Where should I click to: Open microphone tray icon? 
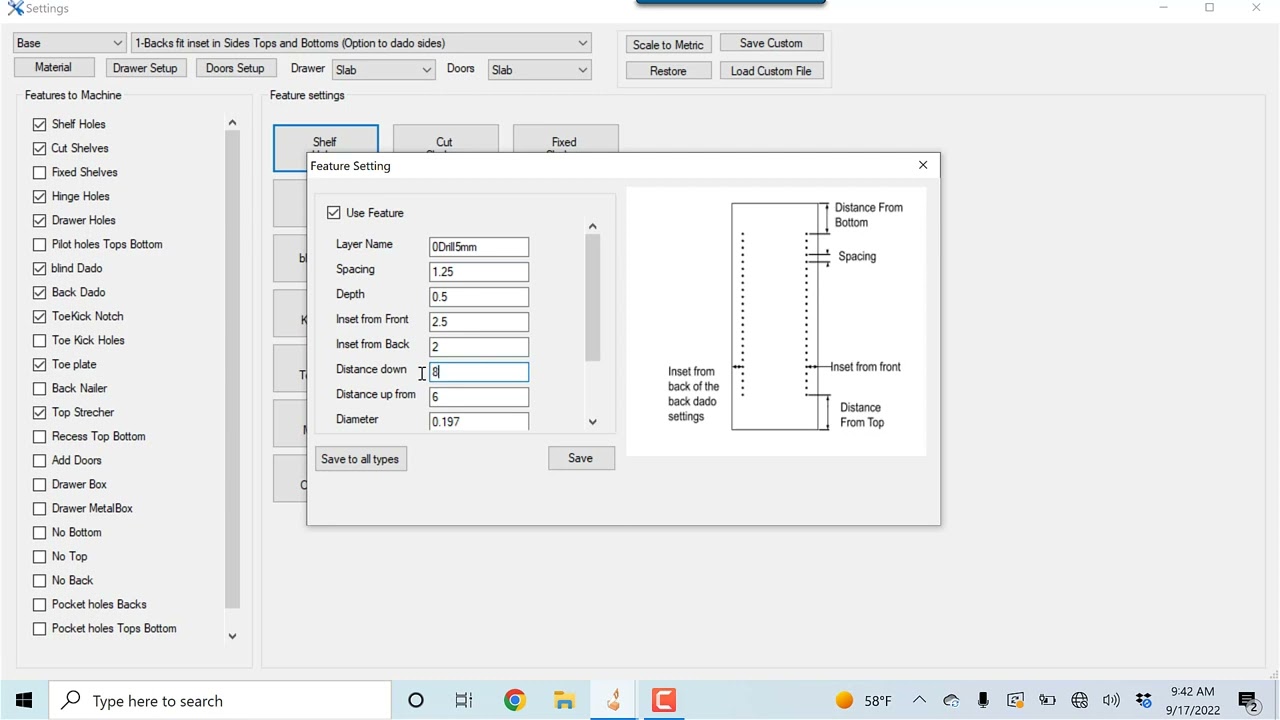(983, 700)
